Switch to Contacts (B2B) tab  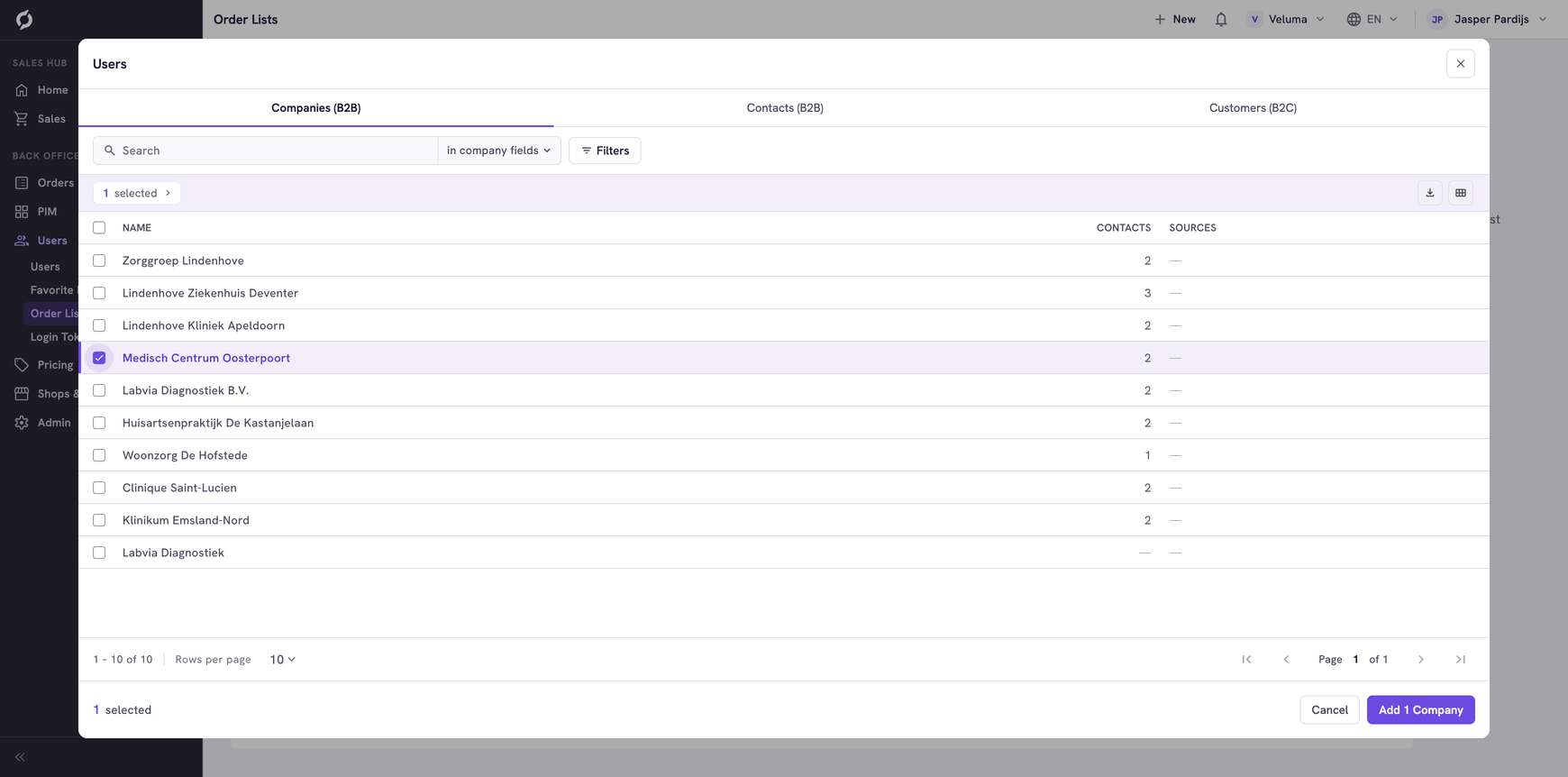pyautogui.click(x=785, y=108)
